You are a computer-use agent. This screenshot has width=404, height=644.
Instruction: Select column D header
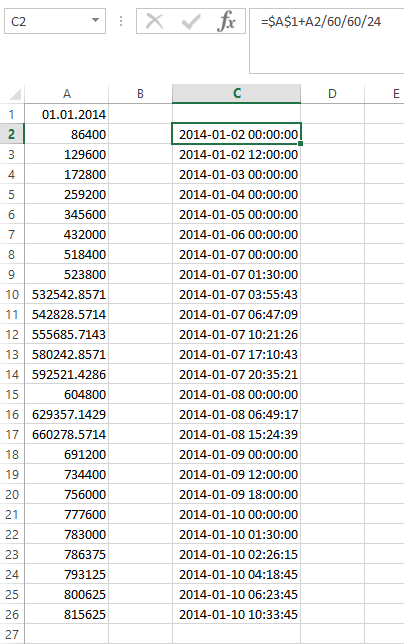tap(333, 94)
